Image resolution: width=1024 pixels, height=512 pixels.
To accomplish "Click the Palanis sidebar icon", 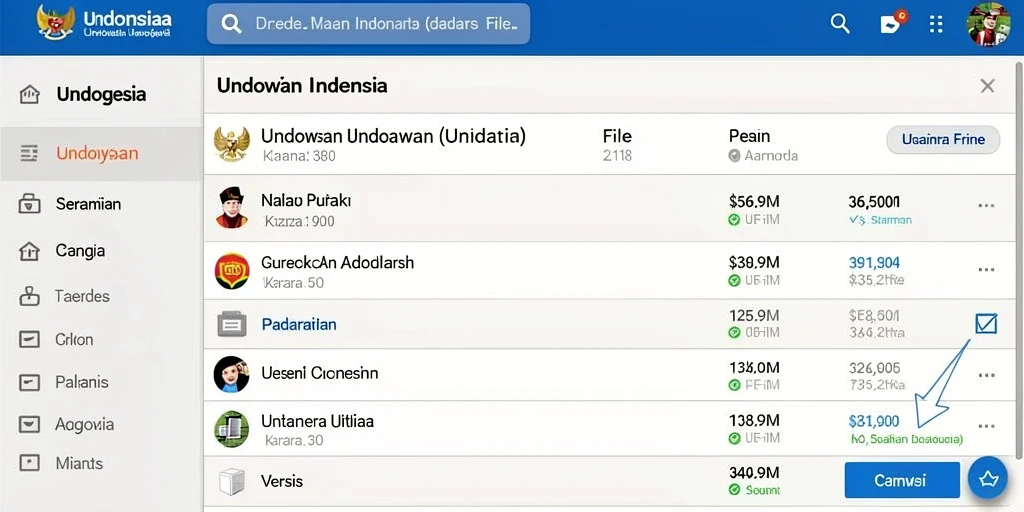I will click(x=29, y=382).
